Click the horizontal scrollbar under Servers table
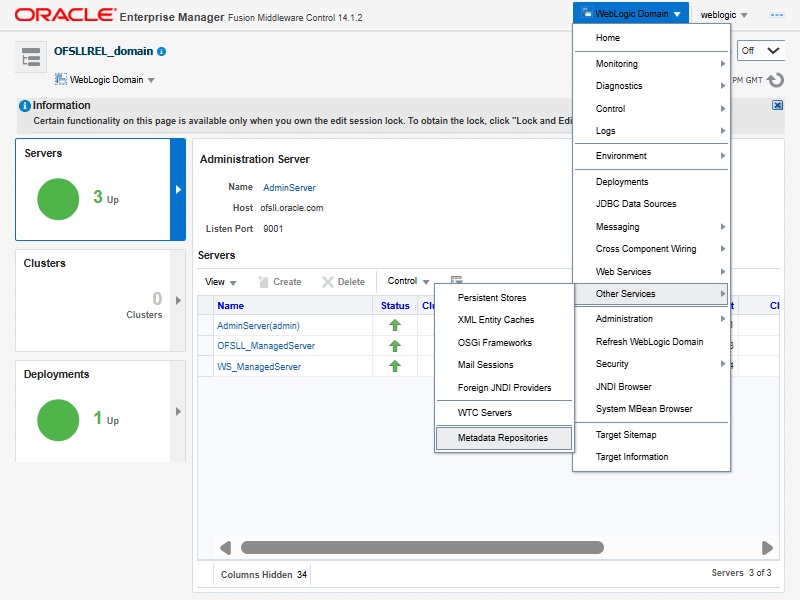 422,548
